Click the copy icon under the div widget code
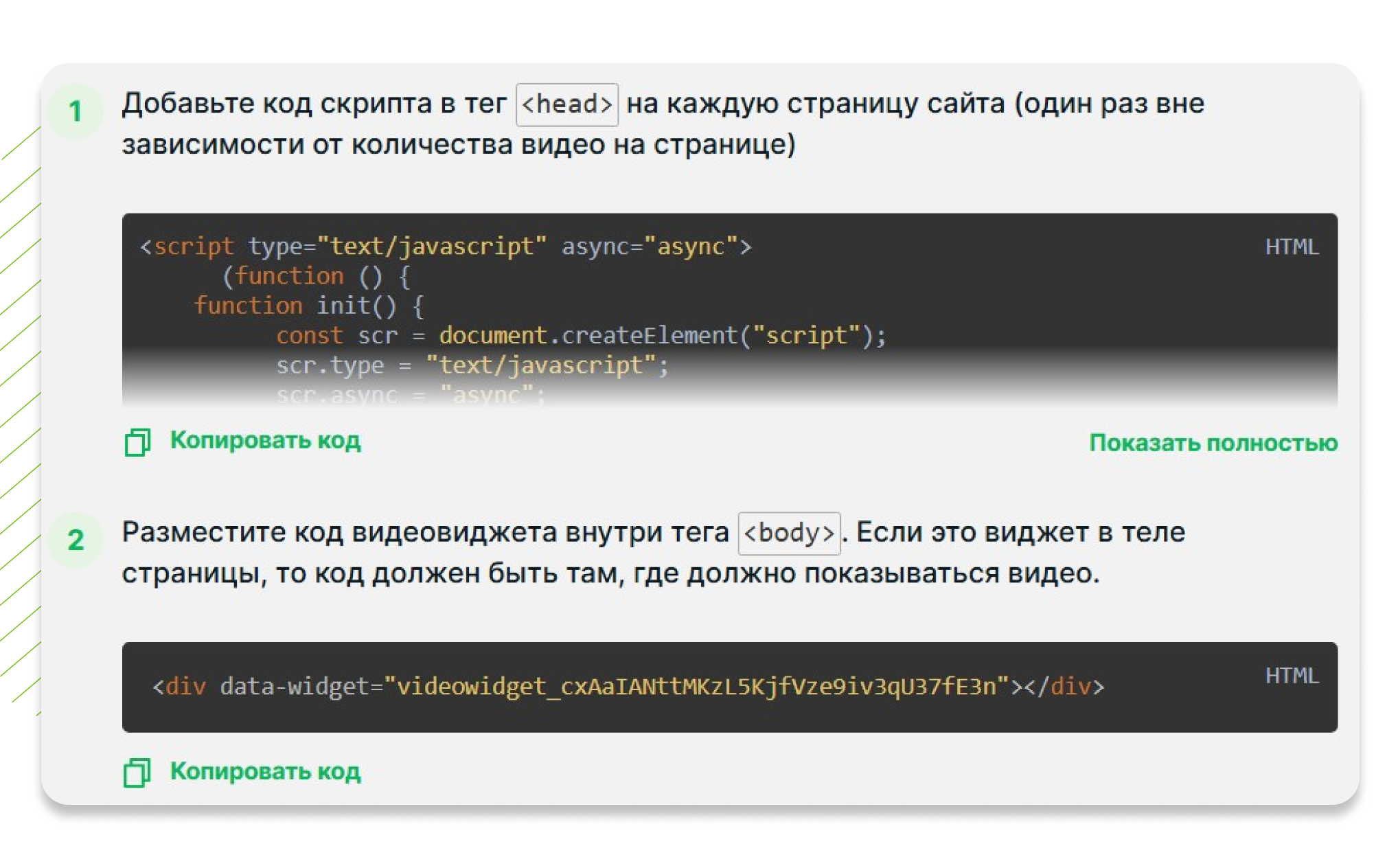The width and height of the screenshot is (1398, 868). (137, 772)
